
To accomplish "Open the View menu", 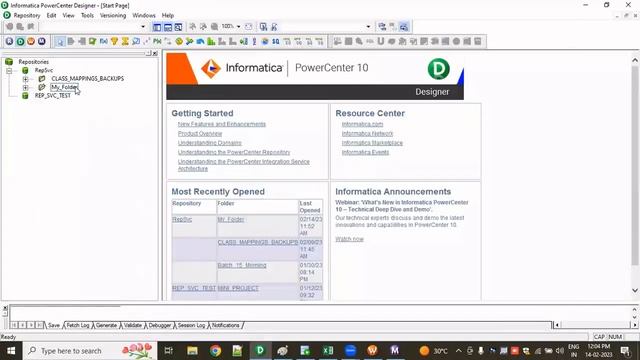I will coord(69,16).
